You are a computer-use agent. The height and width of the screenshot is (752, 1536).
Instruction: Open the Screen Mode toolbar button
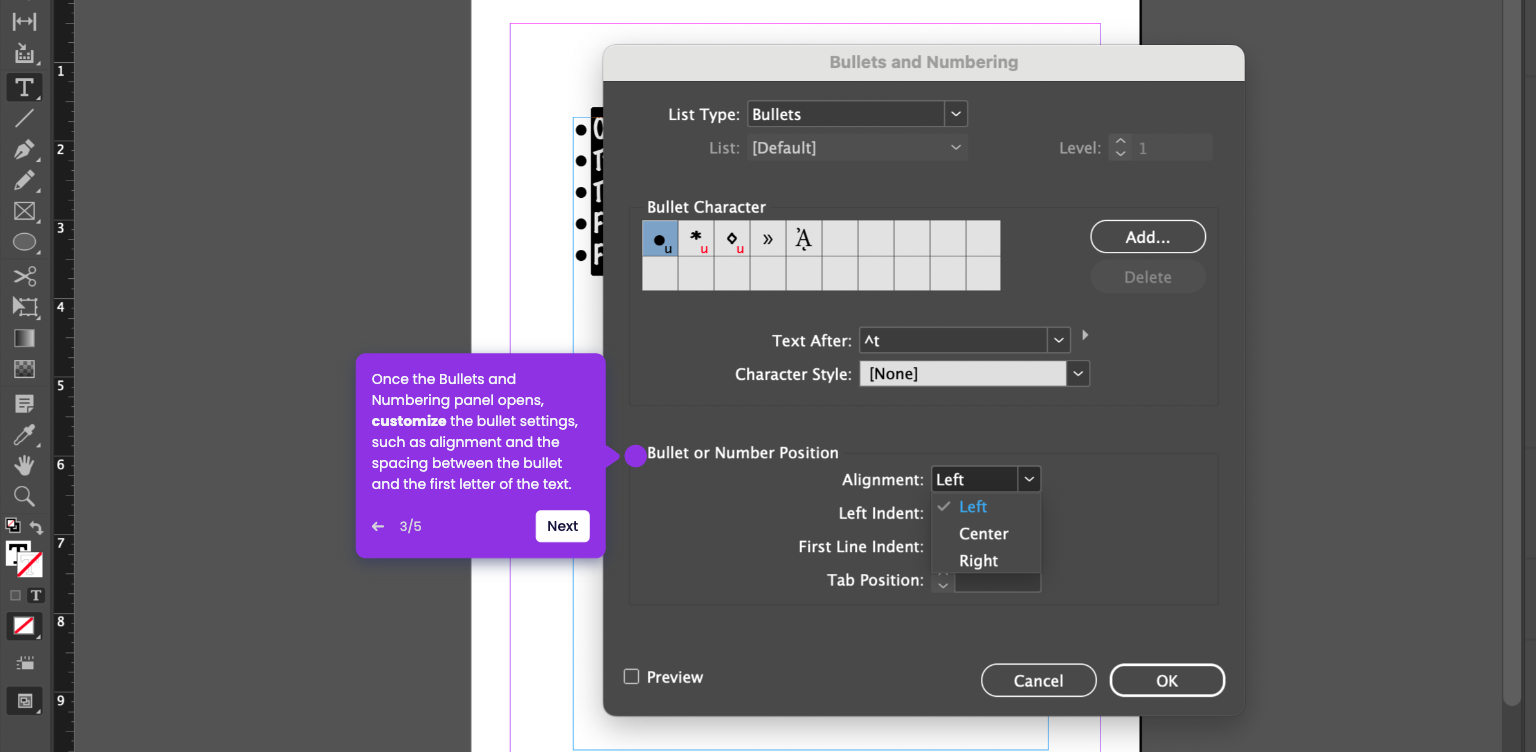24,701
